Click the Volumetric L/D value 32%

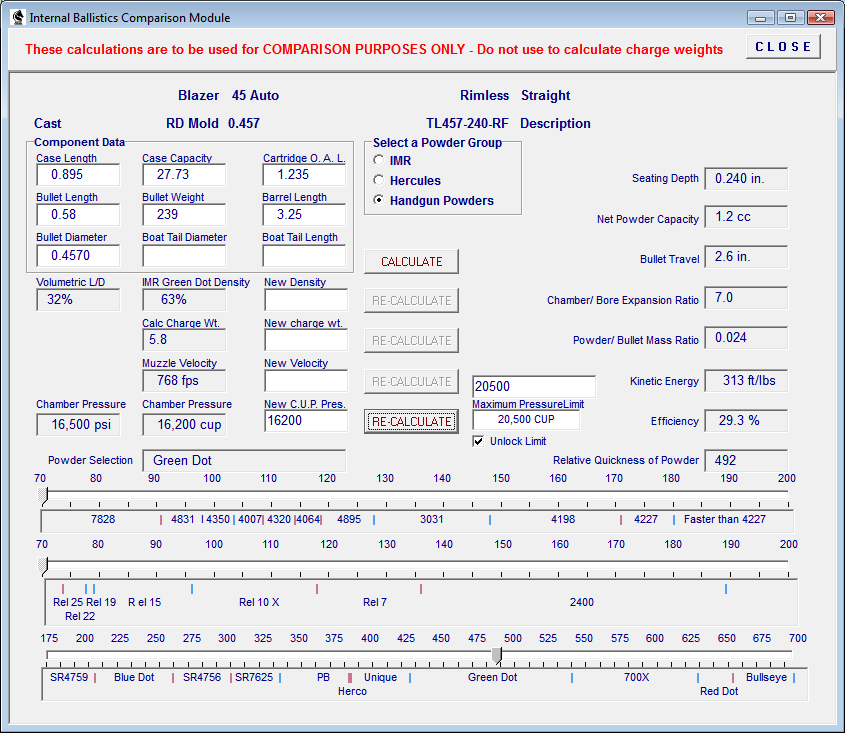click(x=78, y=300)
